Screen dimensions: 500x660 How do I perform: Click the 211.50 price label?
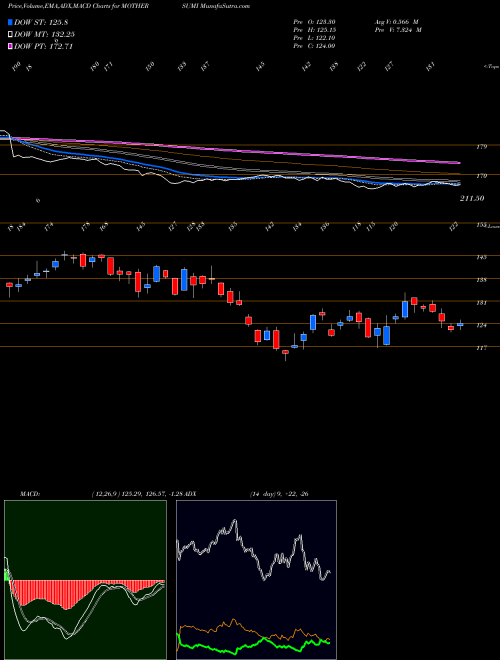click(x=472, y=198)
